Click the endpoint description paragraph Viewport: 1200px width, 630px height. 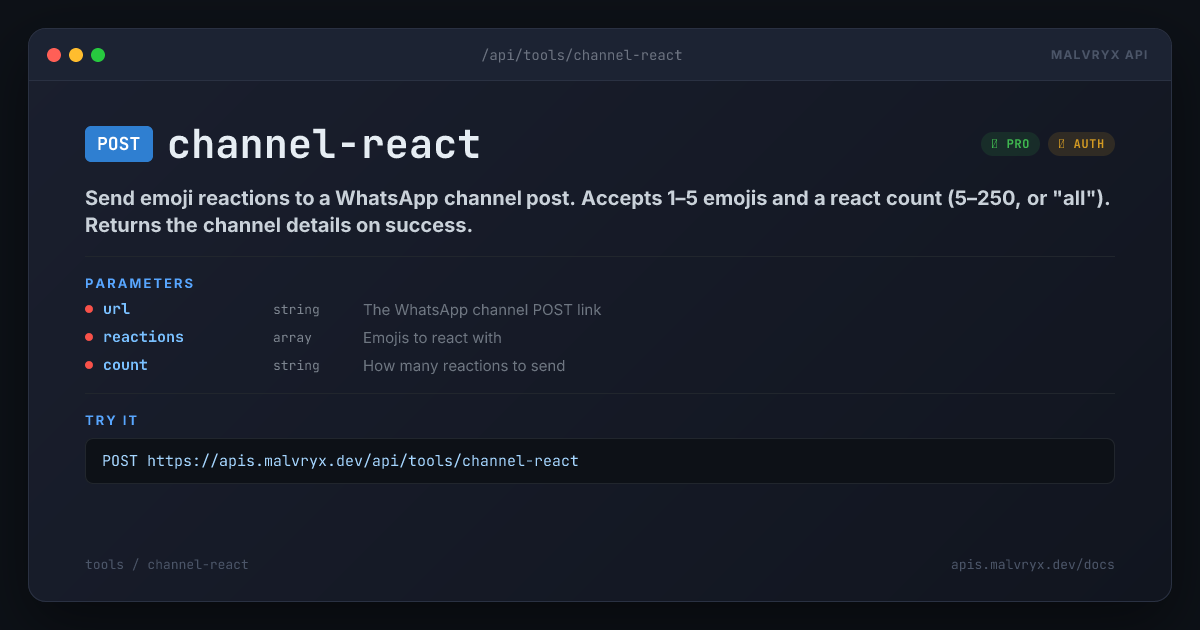click(598, 212)
